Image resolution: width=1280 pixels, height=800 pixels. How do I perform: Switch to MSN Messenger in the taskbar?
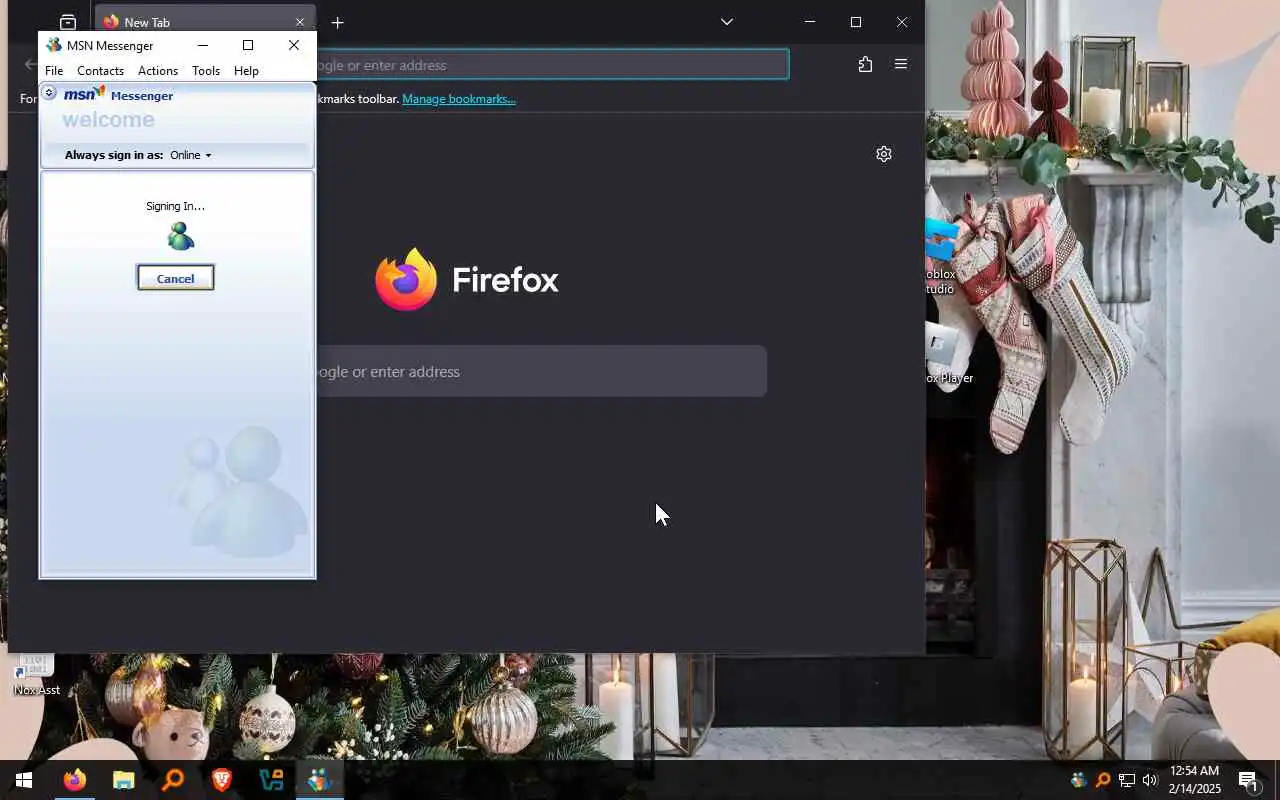[x=319, y=780]
